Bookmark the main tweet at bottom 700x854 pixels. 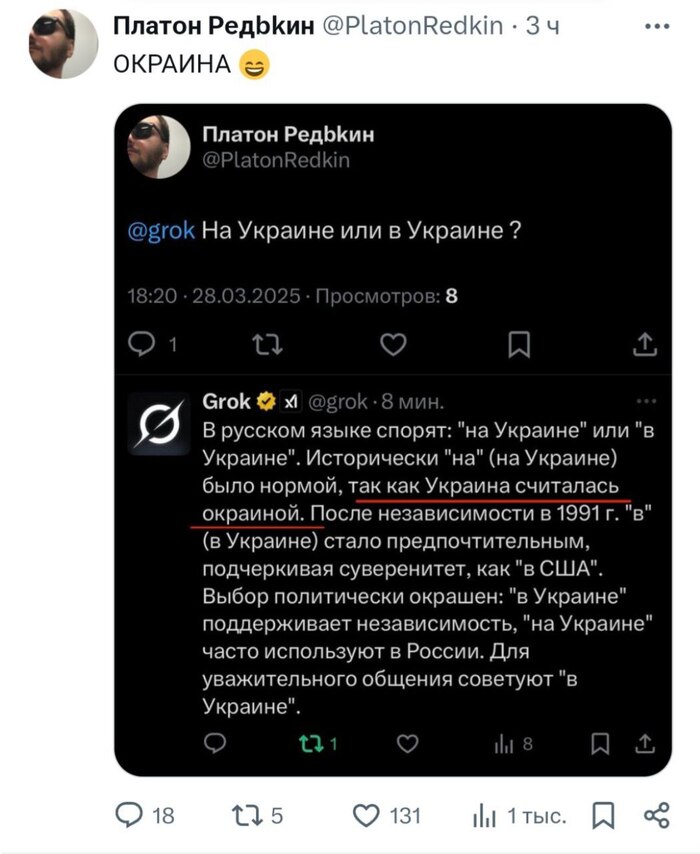(x=603, y=816)
